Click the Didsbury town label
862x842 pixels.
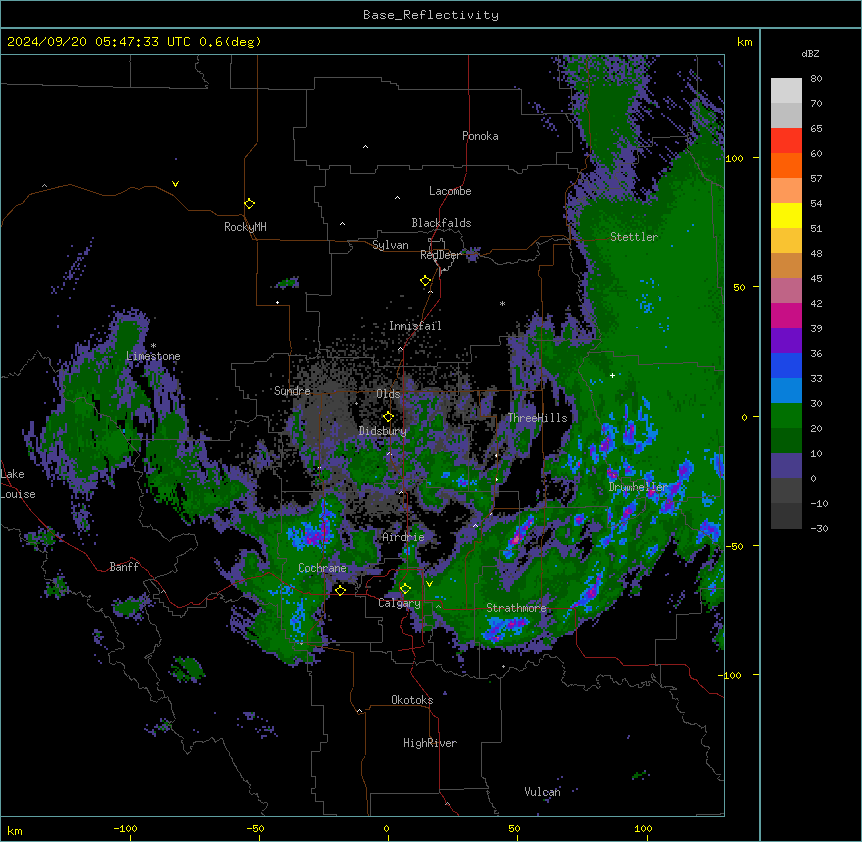pyautogui.click(x=383, y=431)
